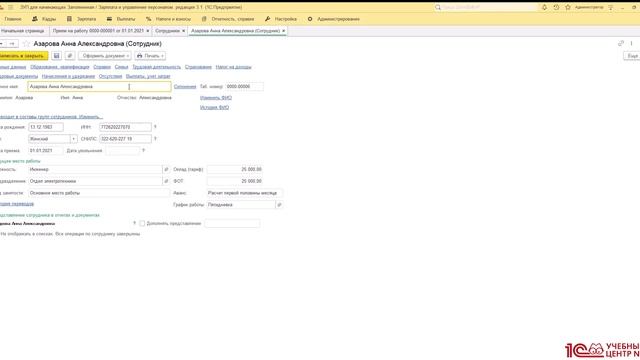Image resolution: width=640 pixels, height=360 pixels.
Task: Click the История ФИО link
Action: point(214,107)
